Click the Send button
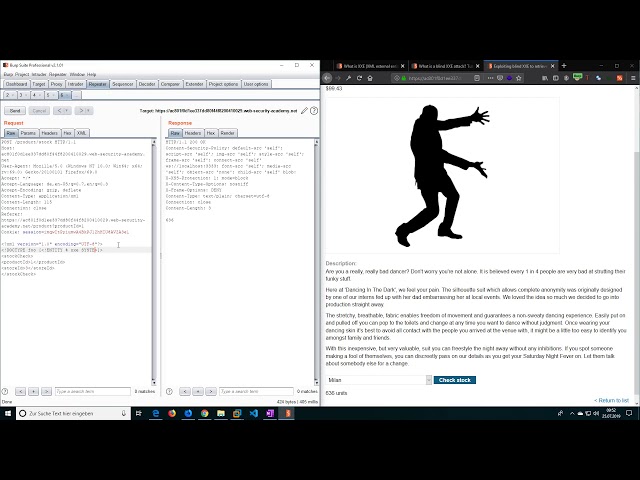This screenshot has width=640, height=480. (15, 111)
